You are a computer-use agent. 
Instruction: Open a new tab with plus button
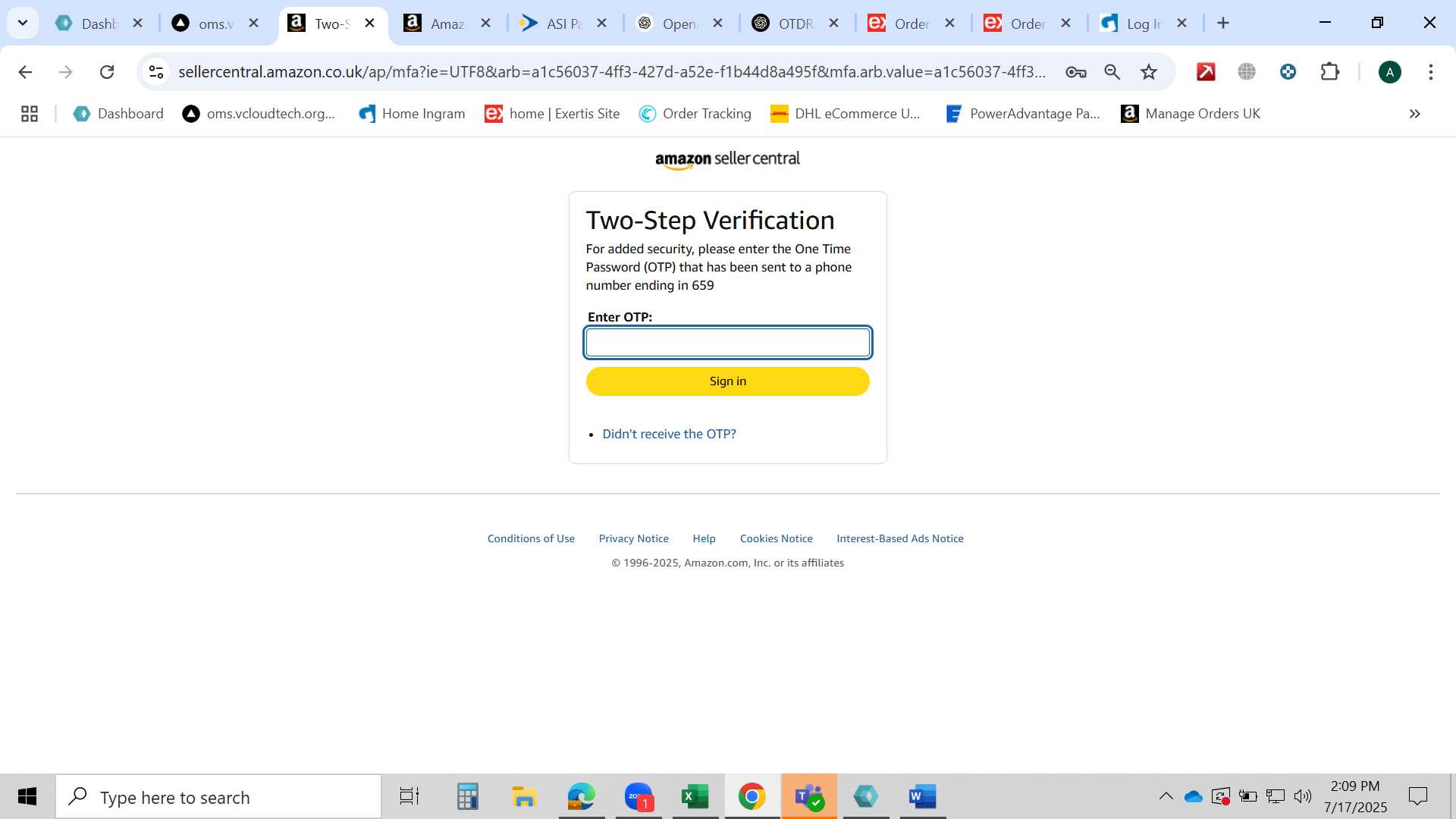point(1222,24)
